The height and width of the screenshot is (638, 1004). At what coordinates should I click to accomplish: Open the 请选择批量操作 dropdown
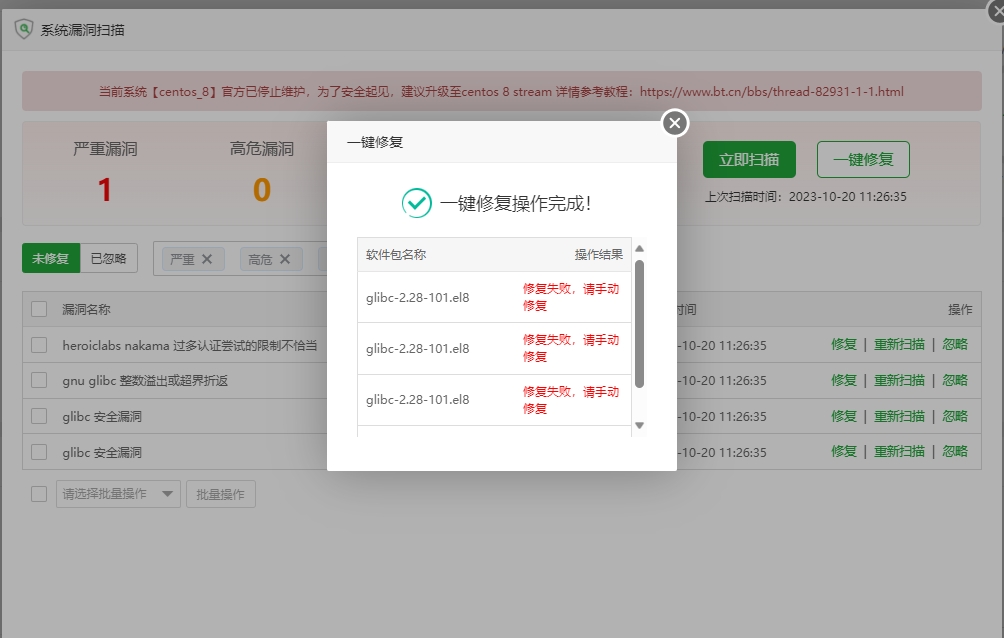click(x=117, y=493)
